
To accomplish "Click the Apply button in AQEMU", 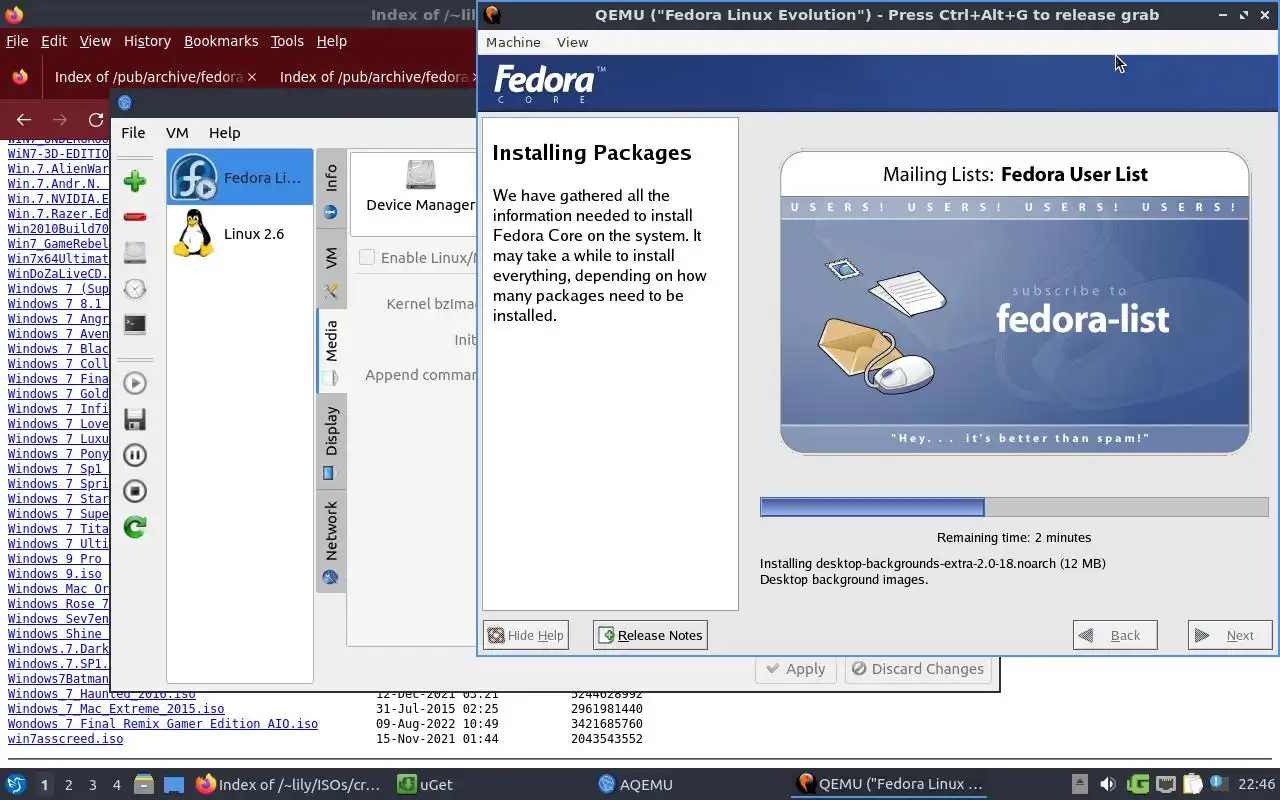I will tap(795, 669).
